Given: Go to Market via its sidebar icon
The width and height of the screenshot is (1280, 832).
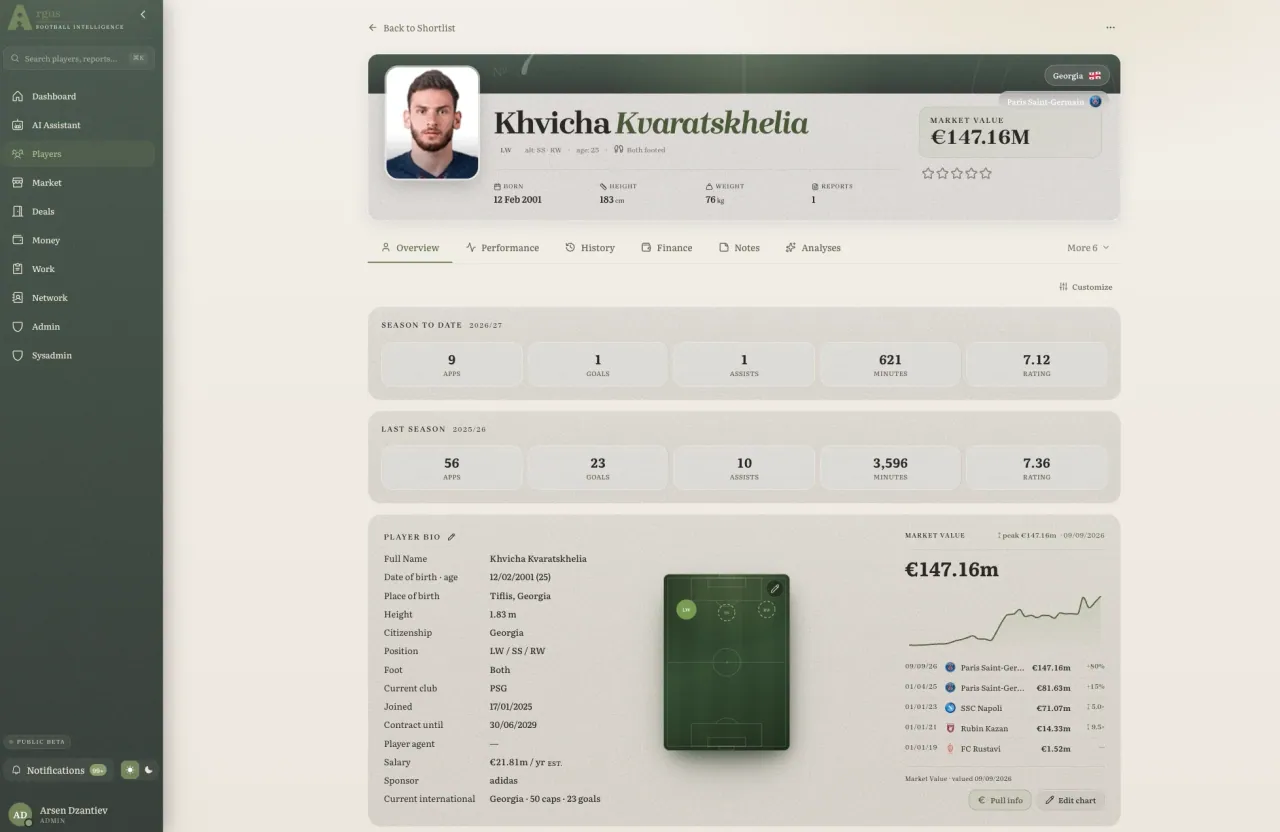Looking at the screenshot, I should [x=18, y=183].
